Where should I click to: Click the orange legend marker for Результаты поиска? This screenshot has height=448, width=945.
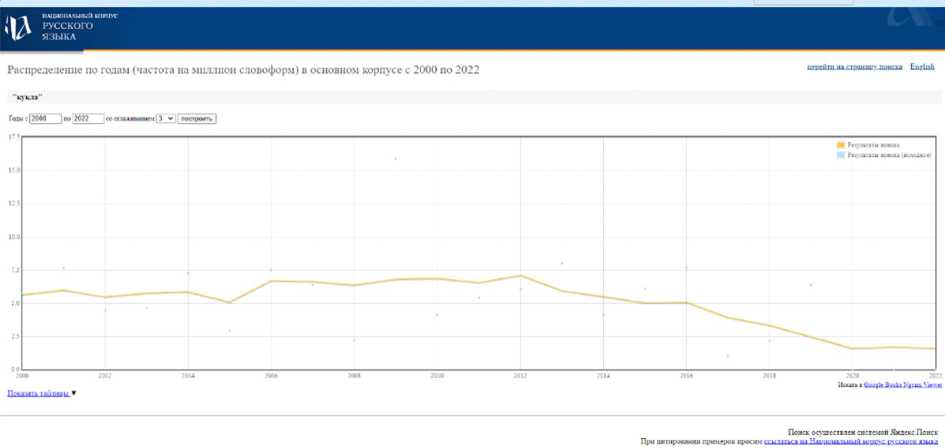841,146
